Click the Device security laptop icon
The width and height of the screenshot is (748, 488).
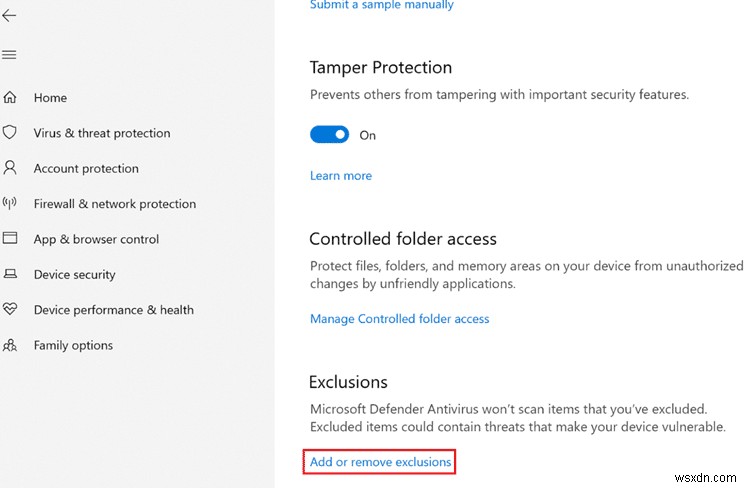10,274
